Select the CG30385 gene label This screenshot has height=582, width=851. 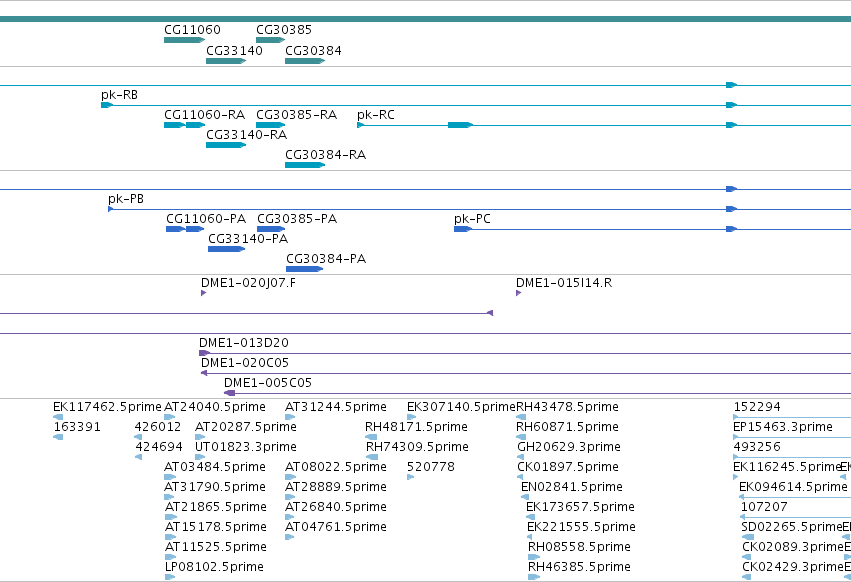point(284,30)
